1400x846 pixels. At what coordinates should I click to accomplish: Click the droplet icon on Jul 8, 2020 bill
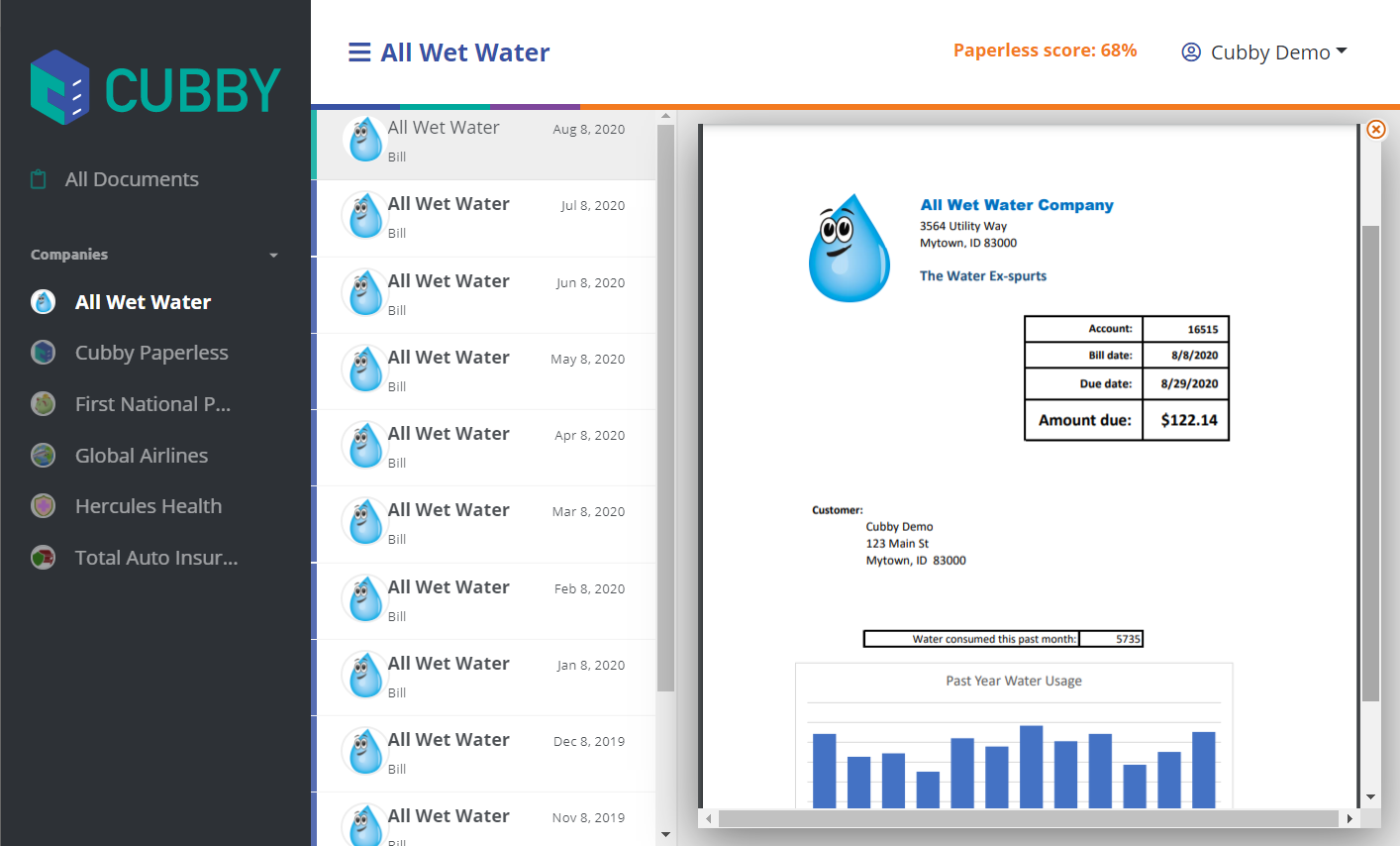pyautogui.click(x=364, y=215)
